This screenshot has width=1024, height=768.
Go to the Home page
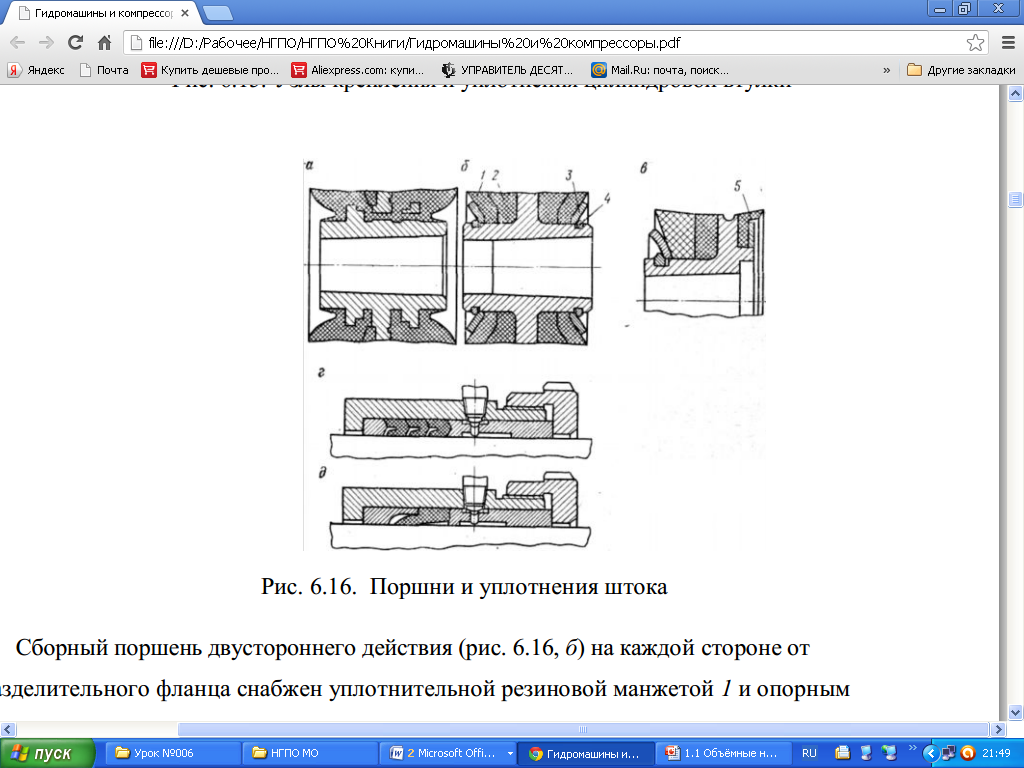tap(104, 43)
